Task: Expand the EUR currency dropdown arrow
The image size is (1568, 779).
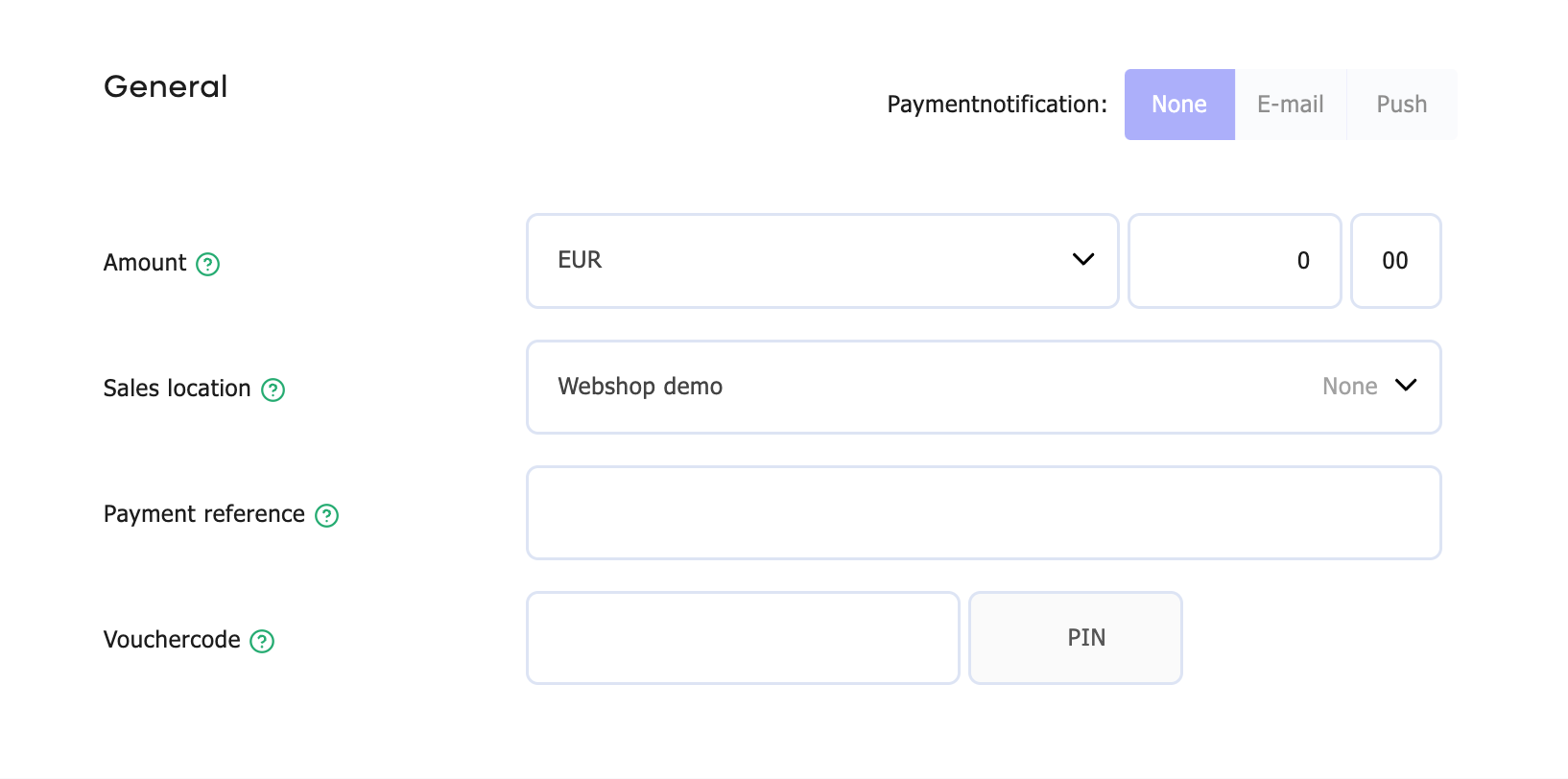Action: 1083,260
